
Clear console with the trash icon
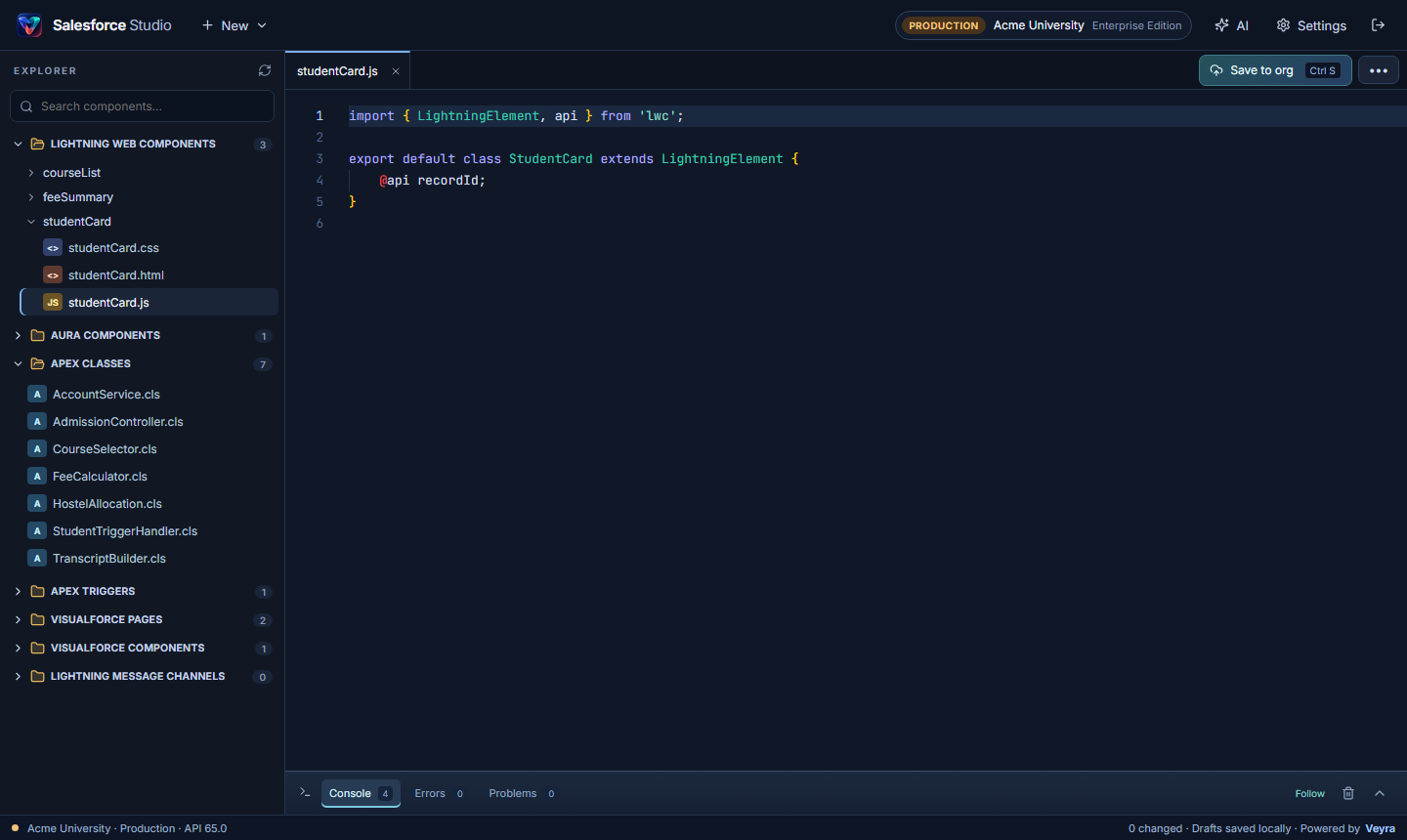[1348, 793]
